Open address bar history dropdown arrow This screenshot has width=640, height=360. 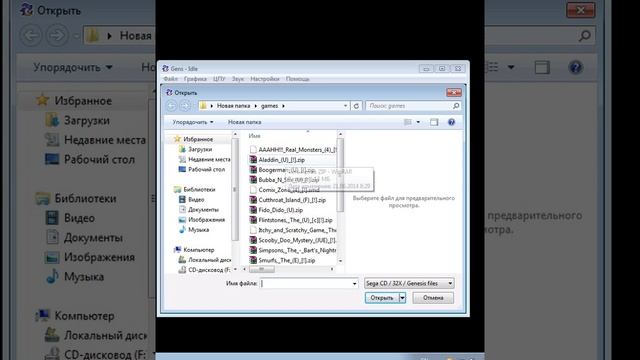click(x=345, y=106)
